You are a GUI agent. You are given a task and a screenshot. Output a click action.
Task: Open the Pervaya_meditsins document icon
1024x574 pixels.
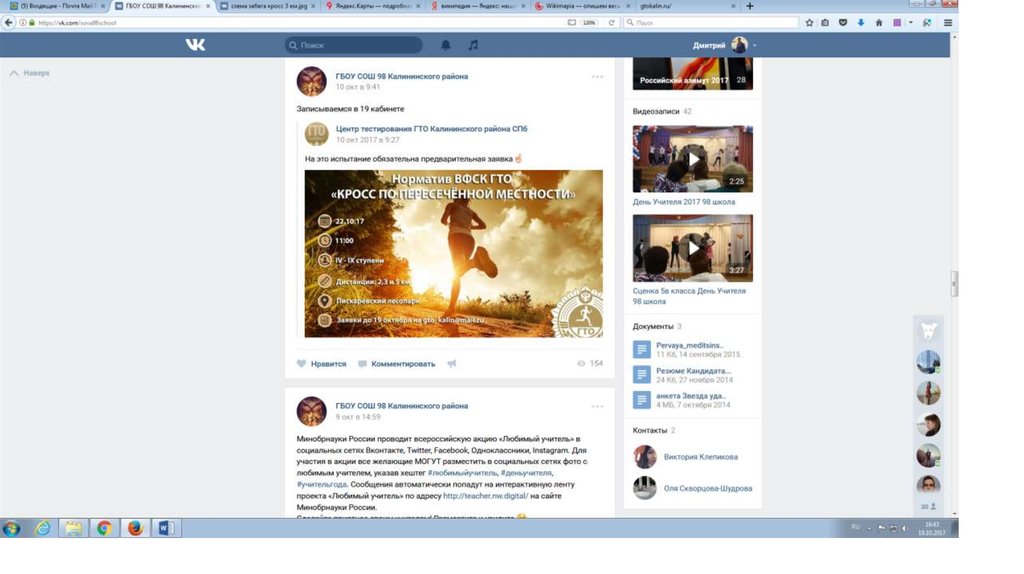pos(642,349)
